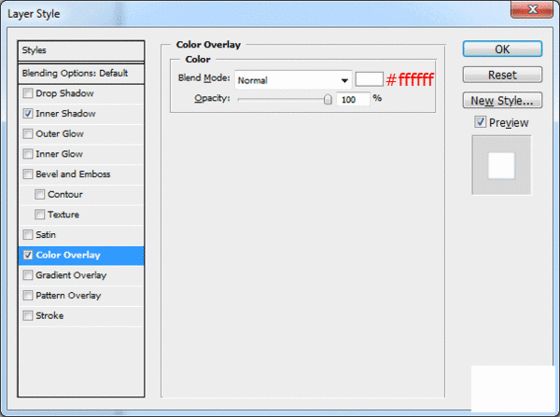The height and width of the screenshot is (417, 560).
Task: Open the Blend Mode dropdown
Action: [x=293, y=80]
